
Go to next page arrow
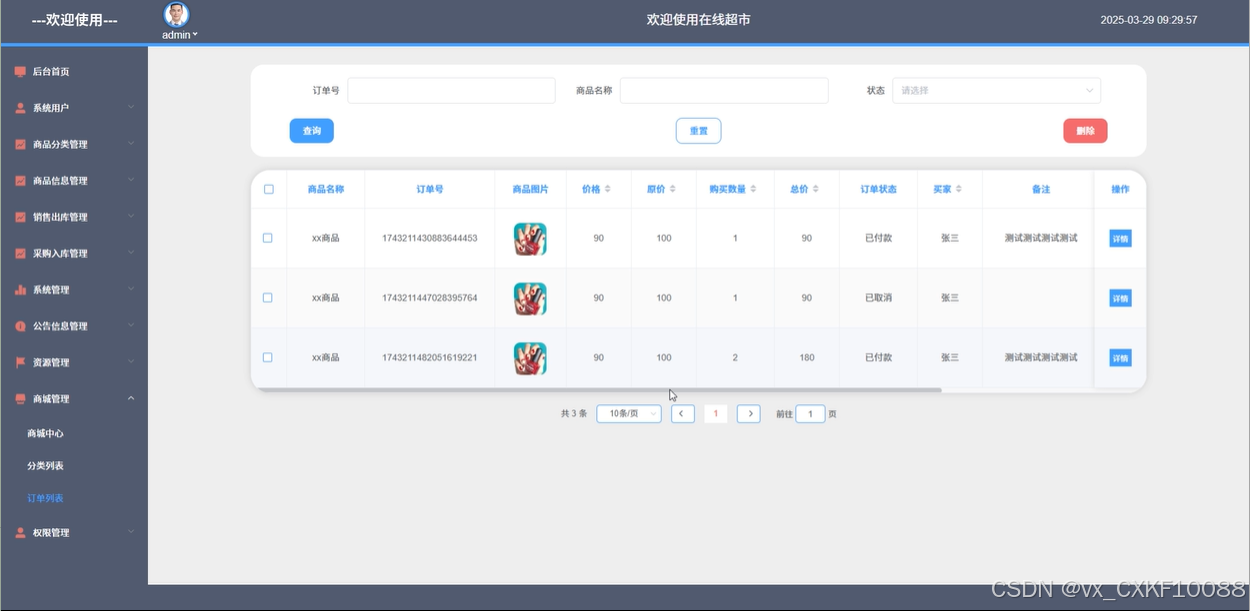coord(748,414)
